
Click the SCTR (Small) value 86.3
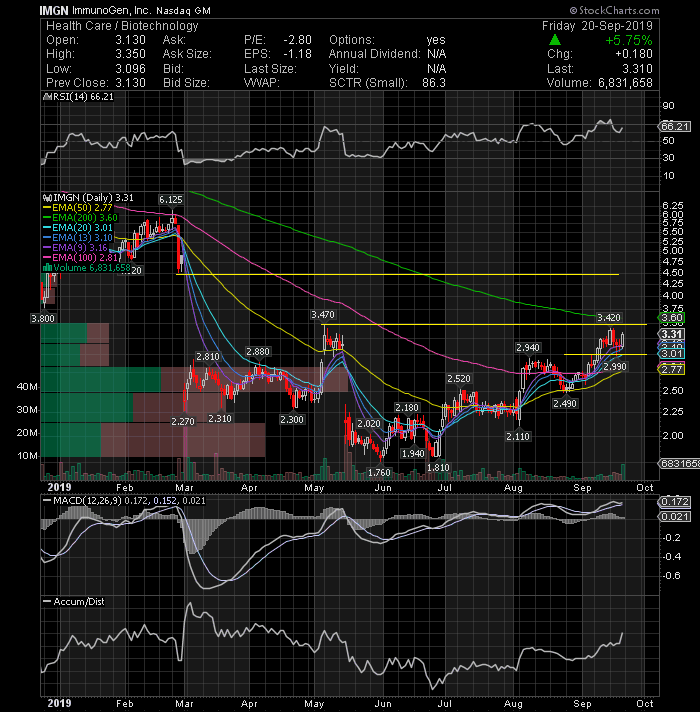[434, 83]
